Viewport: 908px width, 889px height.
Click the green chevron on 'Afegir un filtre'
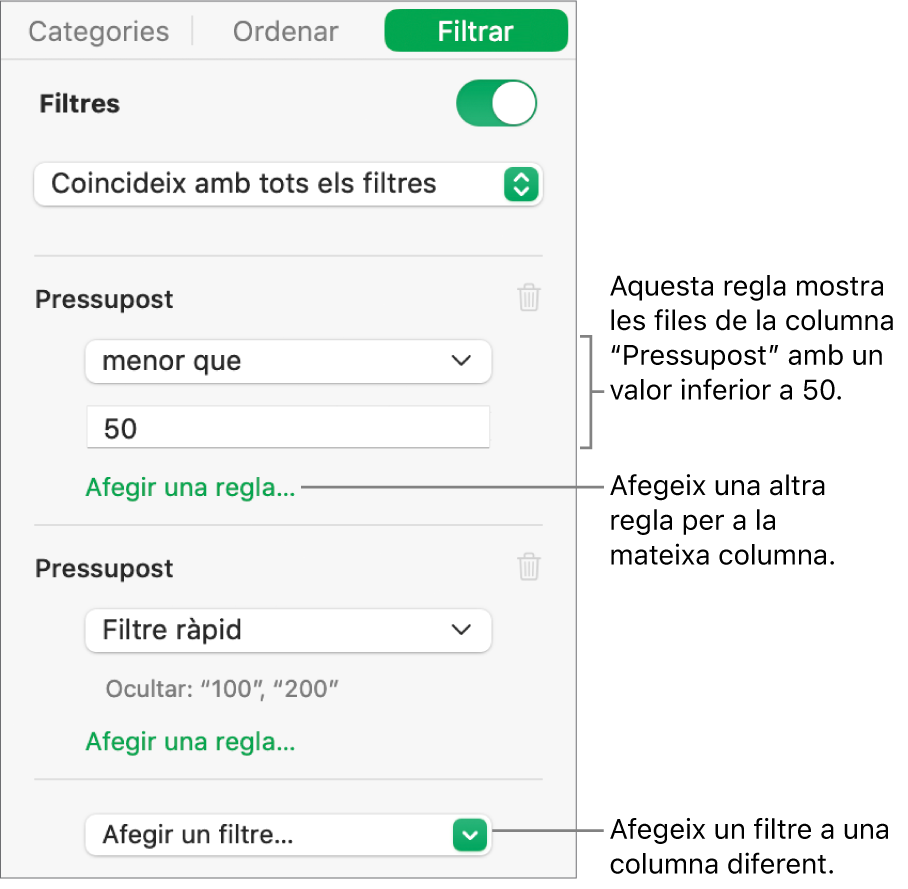click(x=470, y=835)
